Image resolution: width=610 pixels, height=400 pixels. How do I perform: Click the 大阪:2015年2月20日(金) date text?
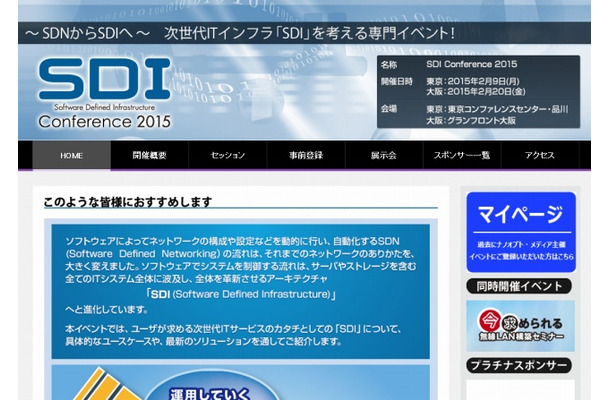point(476,92)
